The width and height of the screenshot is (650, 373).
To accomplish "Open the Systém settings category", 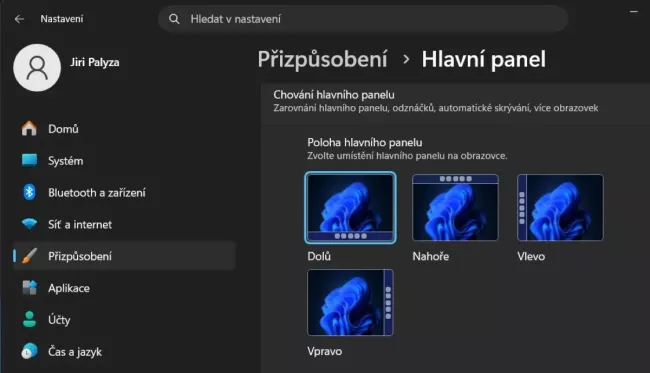I will pos(124,161).
